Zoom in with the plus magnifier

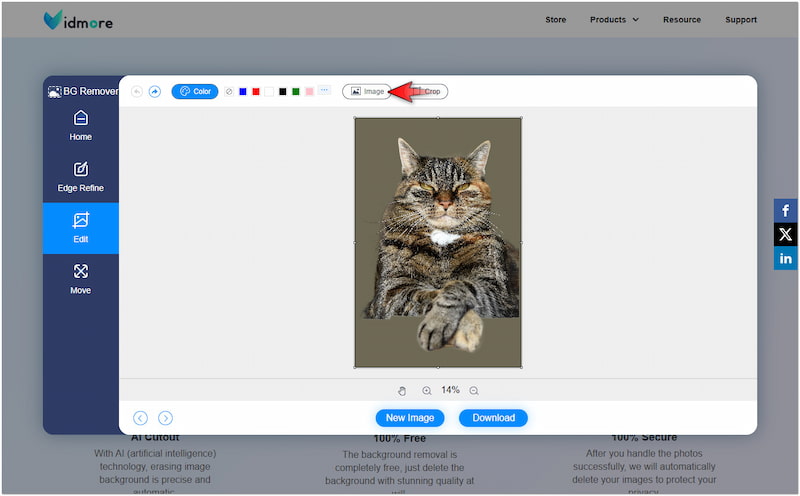427,391
